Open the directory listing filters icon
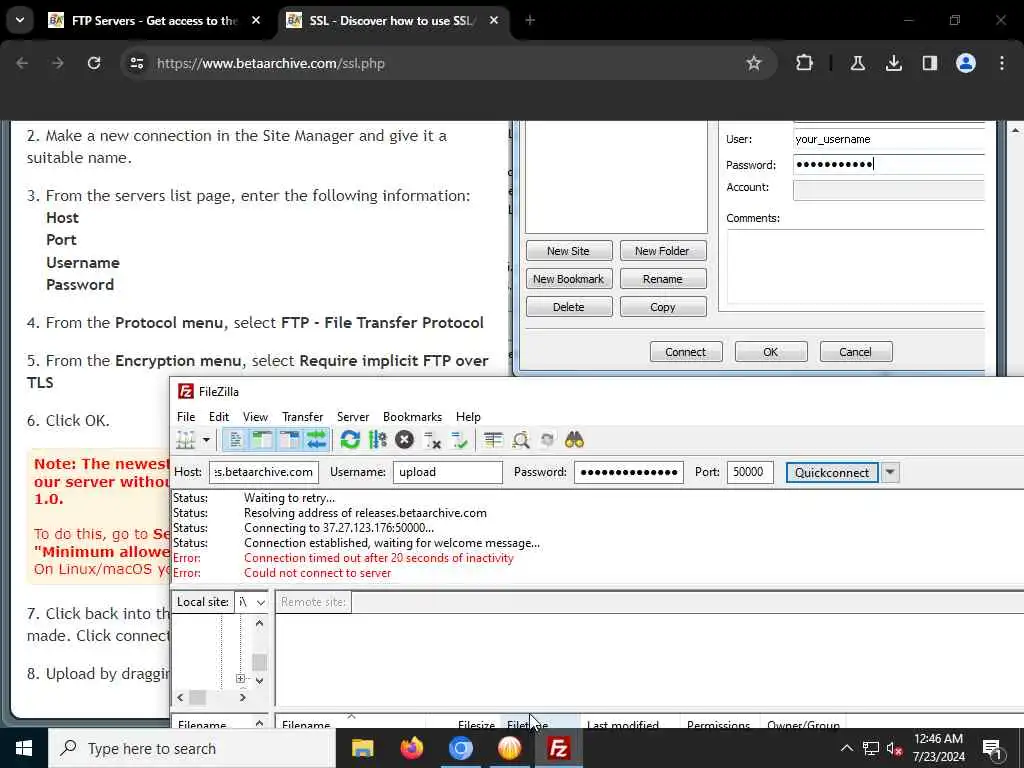Screen dimensions: 1024x768 click(x=493, y=440)
